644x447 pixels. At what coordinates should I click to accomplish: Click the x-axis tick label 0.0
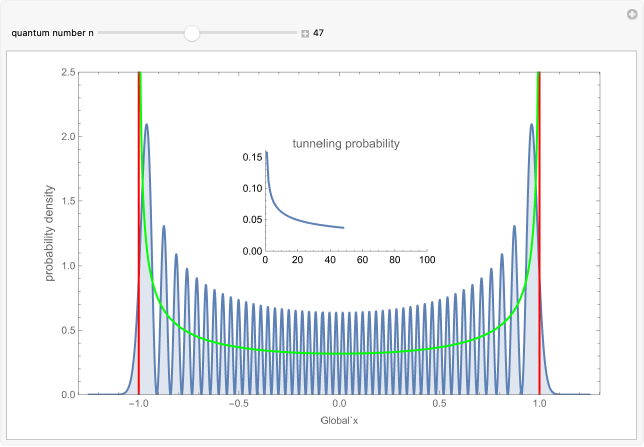pos(339,407)
